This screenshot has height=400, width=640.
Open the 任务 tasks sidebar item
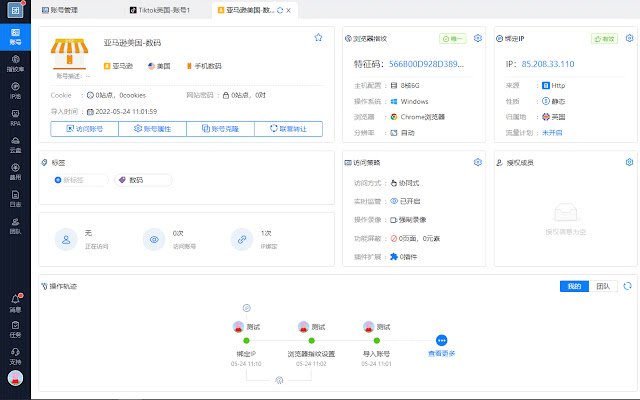pyautogui.click(x=15, y=329)
